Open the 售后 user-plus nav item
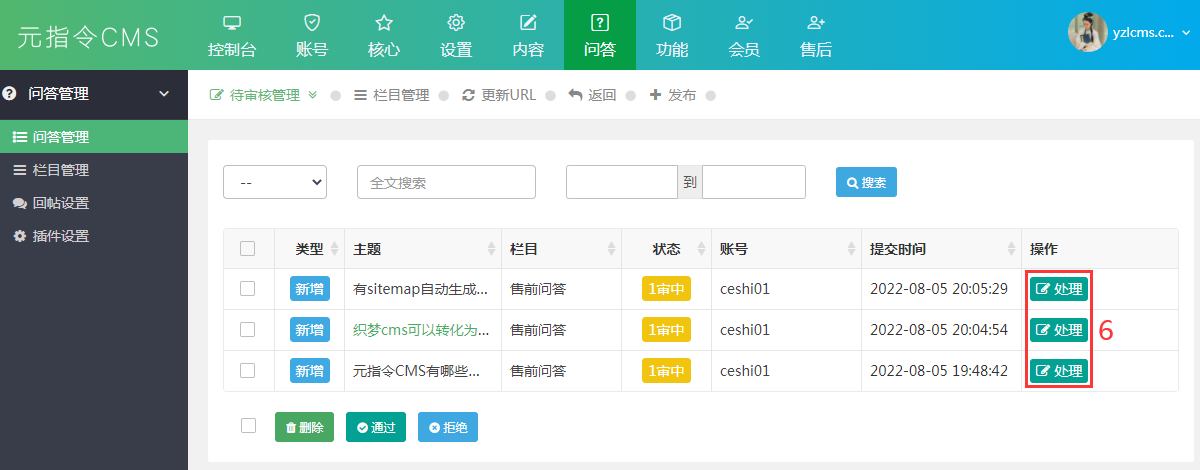 pyautogui.click(x=816, y=35)
